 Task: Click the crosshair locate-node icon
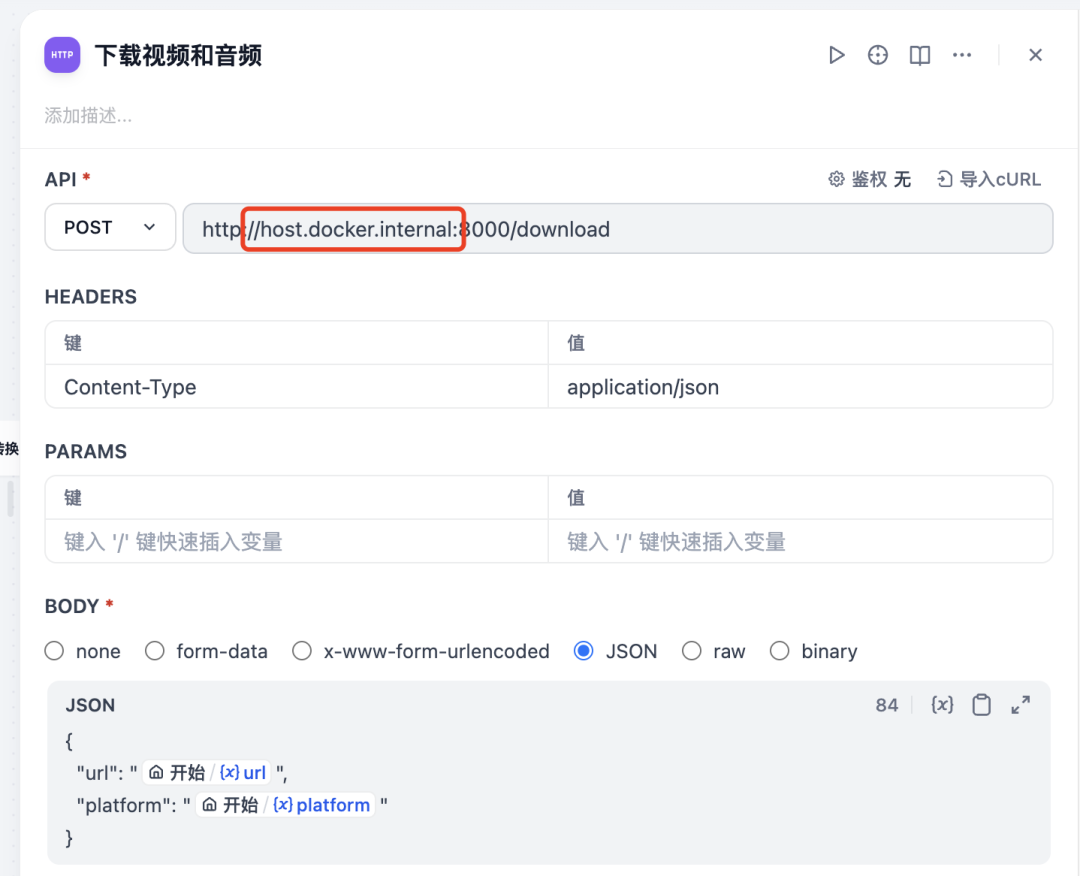click(x=878, y=55)
